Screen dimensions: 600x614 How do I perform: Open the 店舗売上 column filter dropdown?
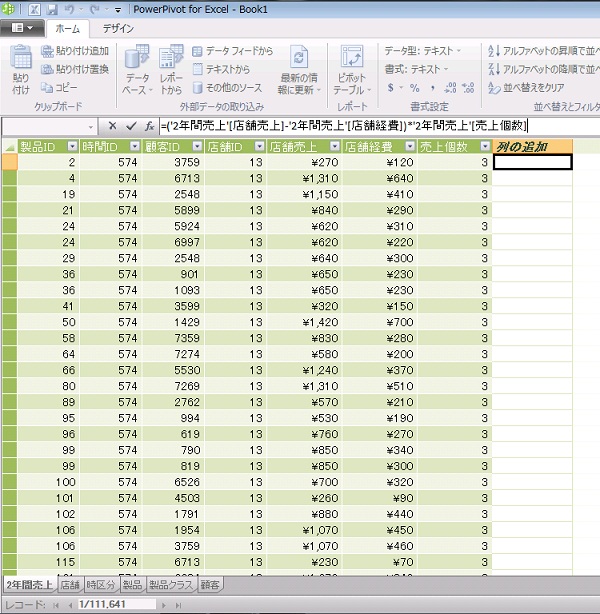point(334,147)
